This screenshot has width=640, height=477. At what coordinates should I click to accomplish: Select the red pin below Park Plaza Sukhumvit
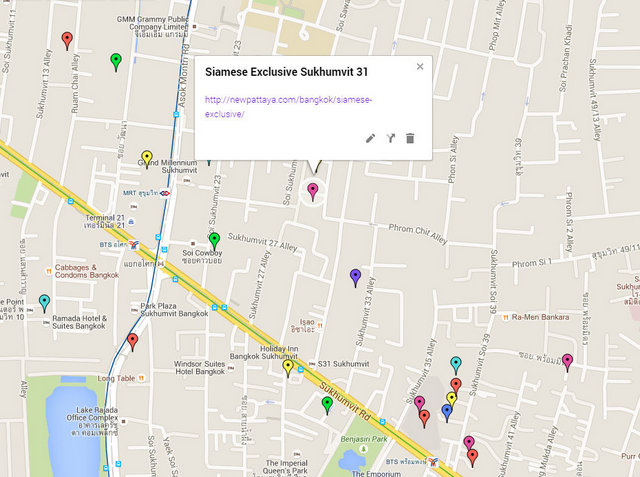[x=132, y=342]
